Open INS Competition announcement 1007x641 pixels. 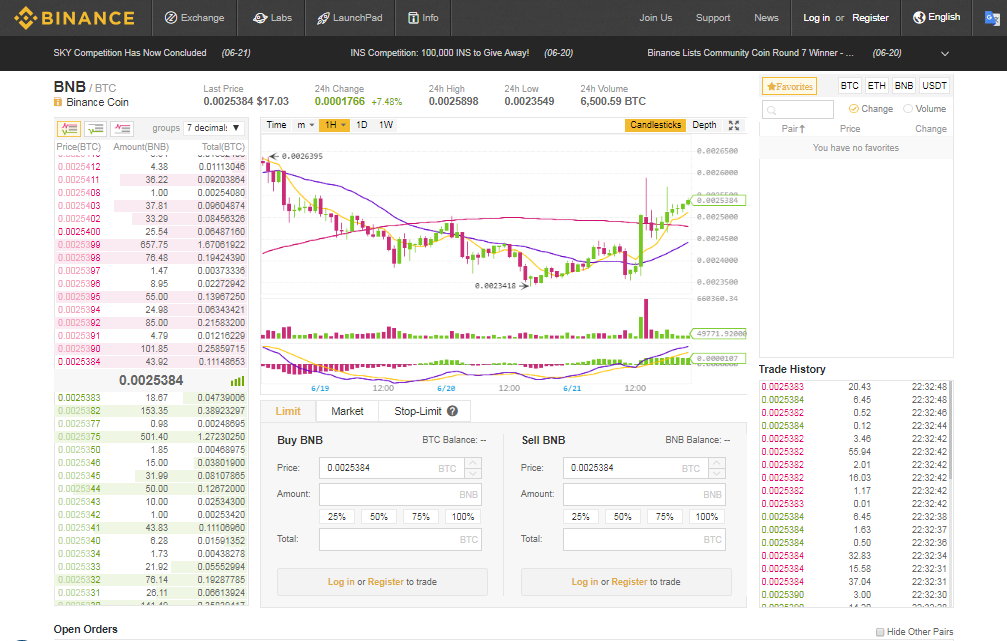[439, 53]
